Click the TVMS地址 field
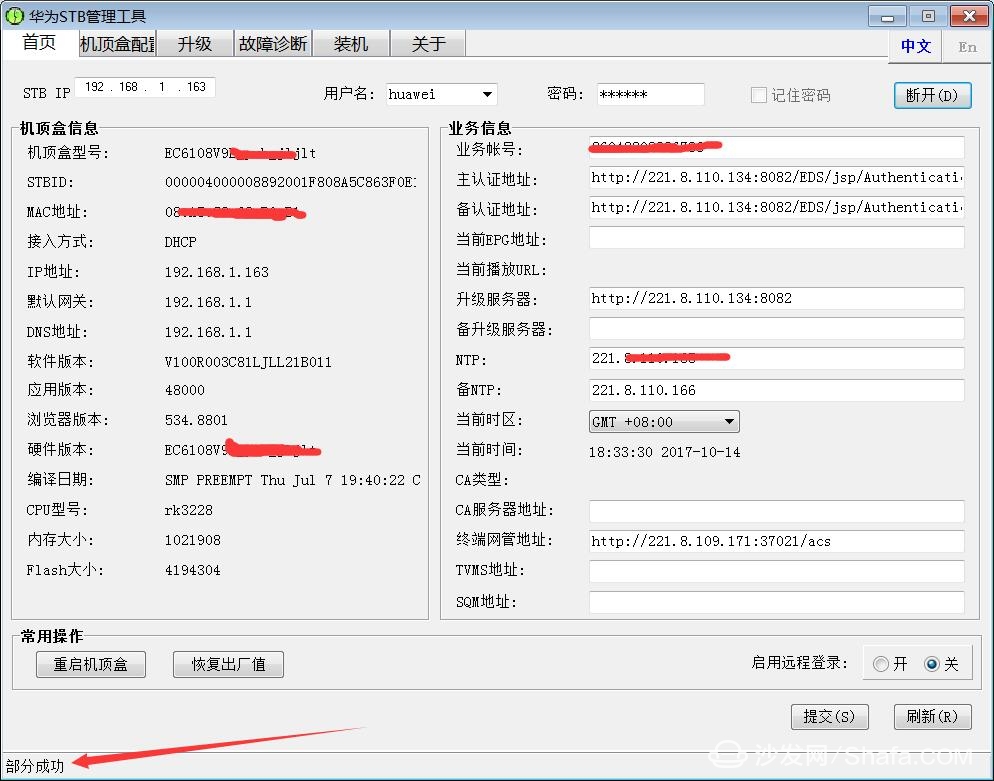 pos(777,571)
